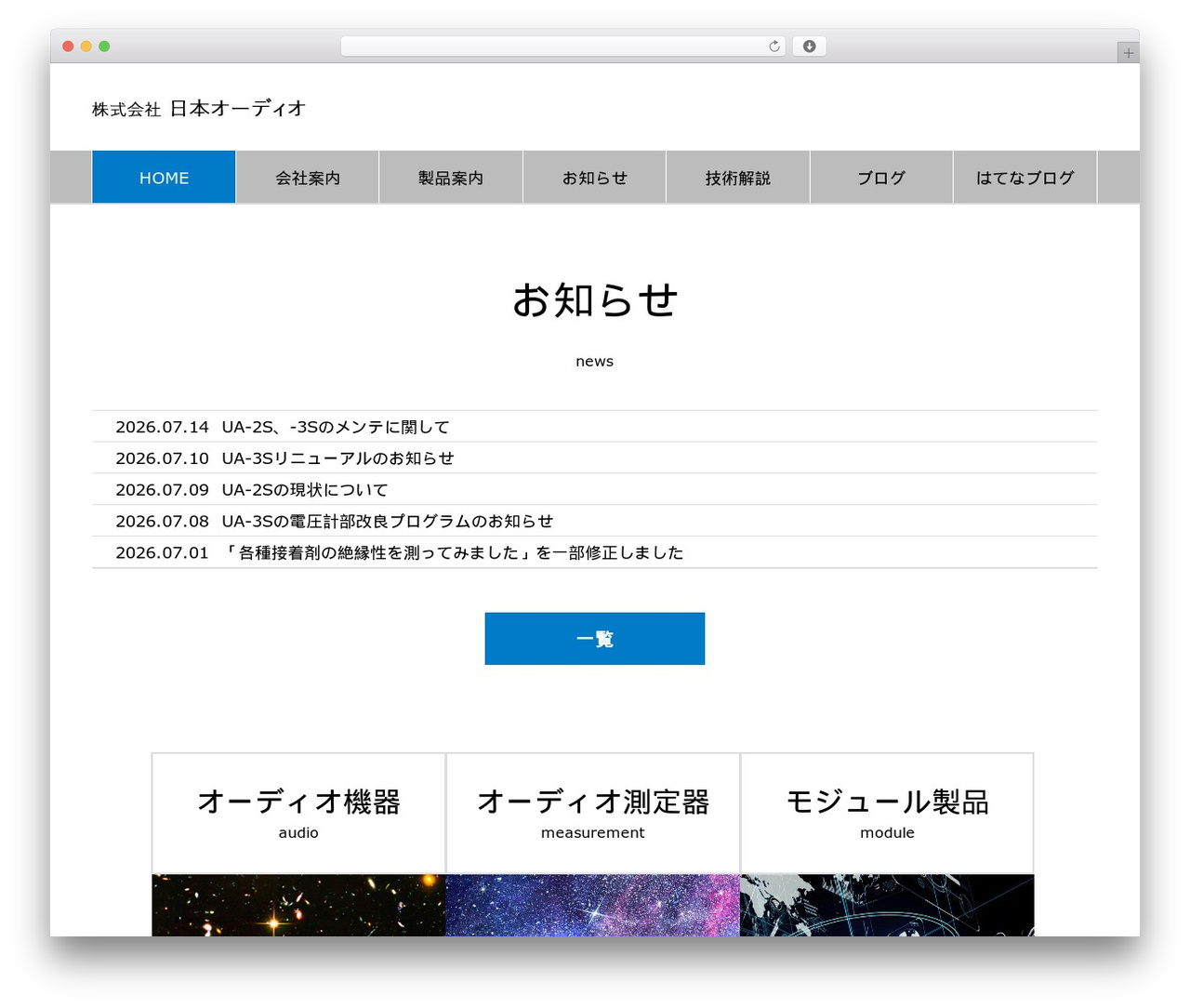The height and width of the screenshot is (1008, 1190).
Task: Open the 製品案内 menu item
Action: coord(451,178)
